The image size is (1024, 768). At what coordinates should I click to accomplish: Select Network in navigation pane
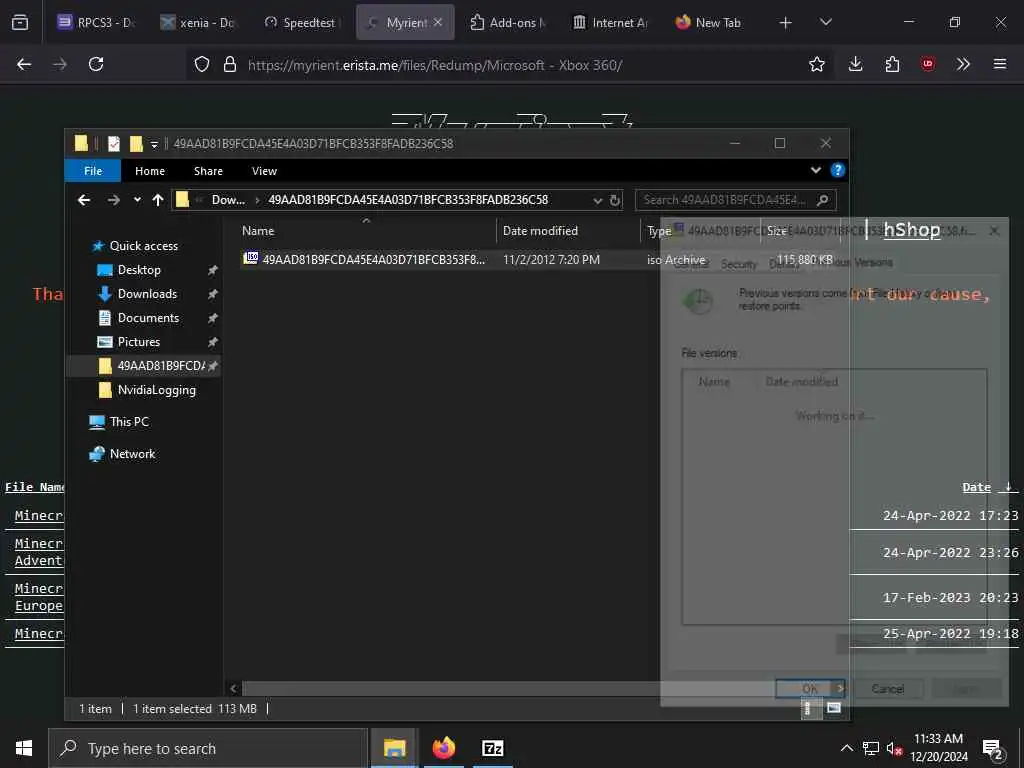[133, 454]
